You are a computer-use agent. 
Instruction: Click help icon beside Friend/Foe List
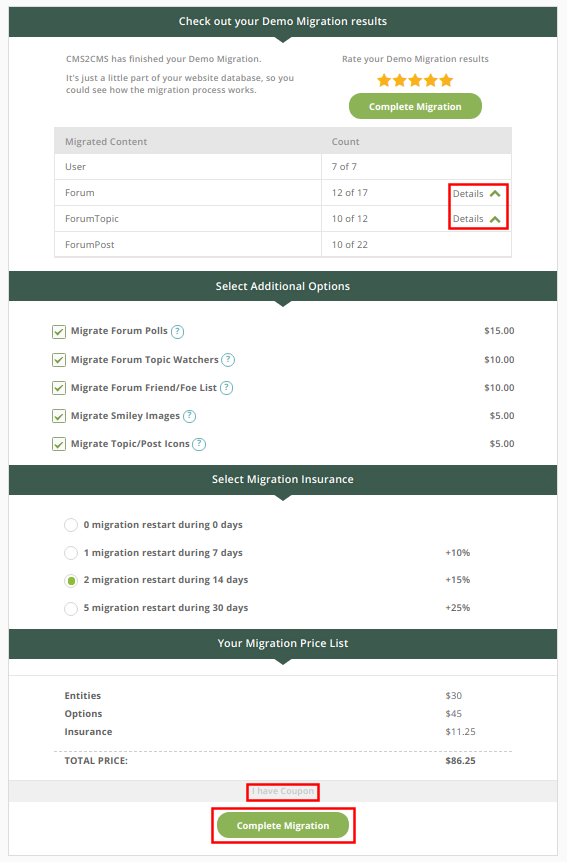coord(227,388)
